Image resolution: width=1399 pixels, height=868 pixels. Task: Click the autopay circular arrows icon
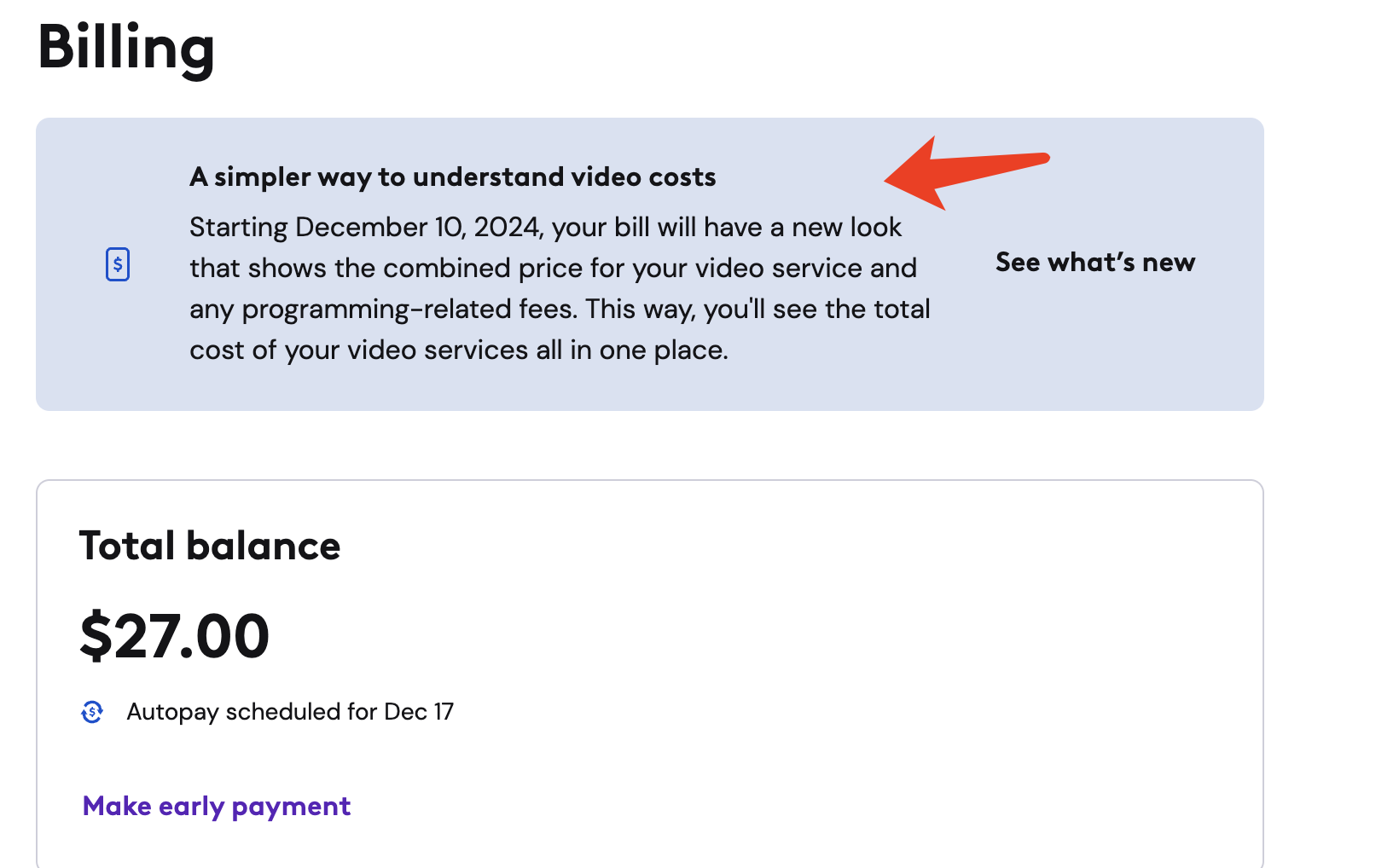click(92, 712)
